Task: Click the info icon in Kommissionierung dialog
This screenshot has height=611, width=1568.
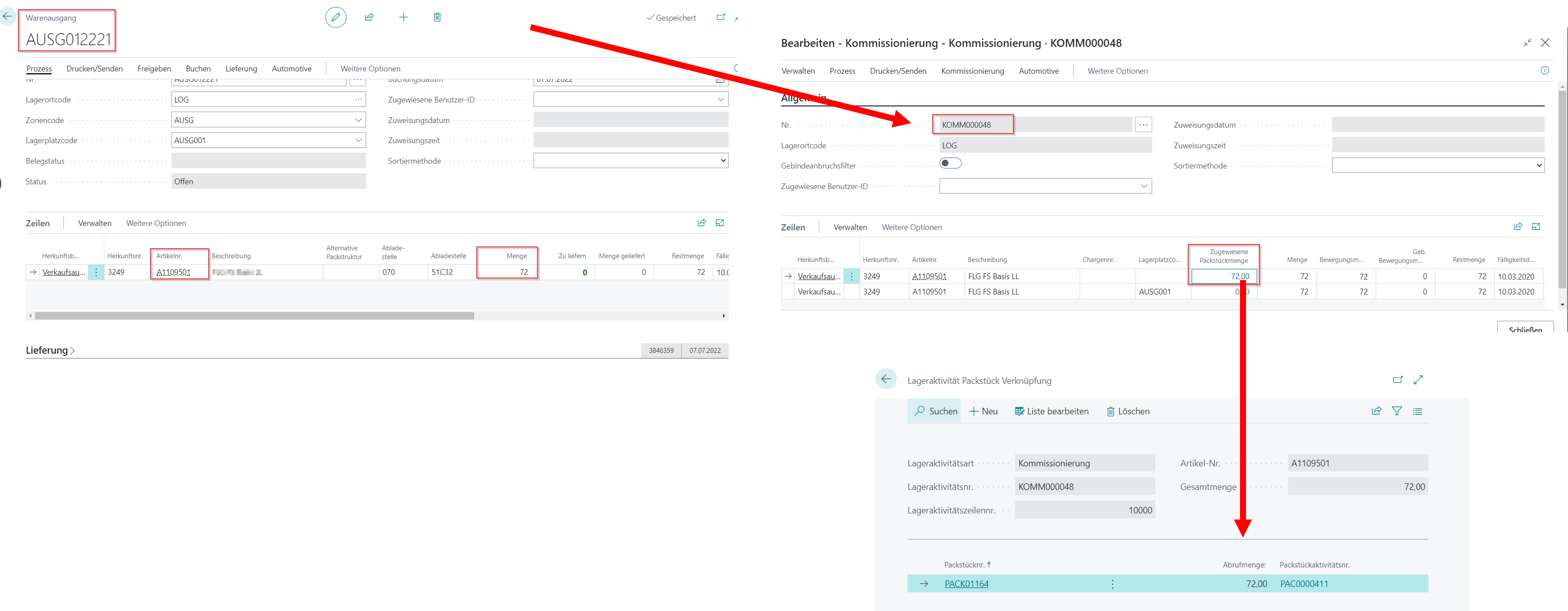Action: [x=1544, y=71]
